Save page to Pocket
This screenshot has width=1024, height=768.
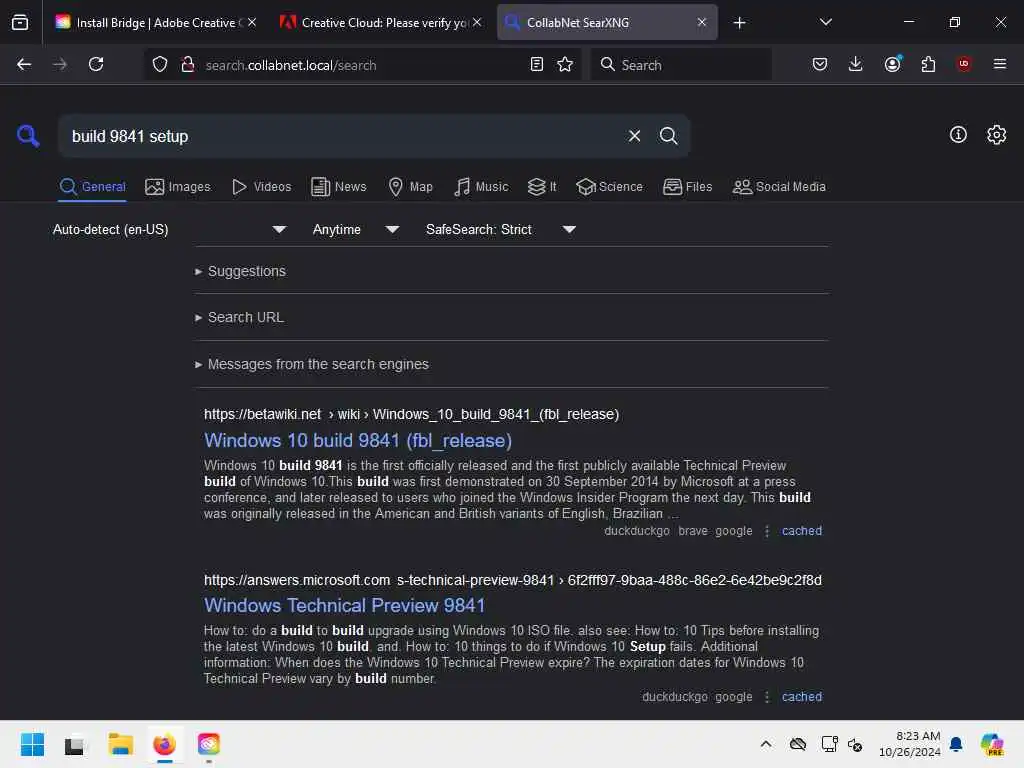coord(820,64)
